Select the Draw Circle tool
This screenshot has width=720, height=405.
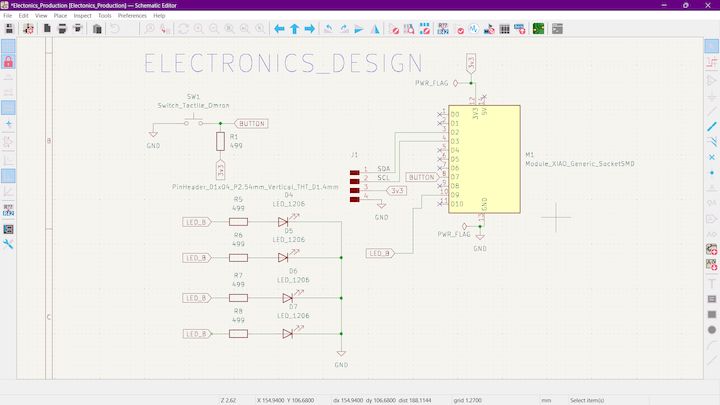click(712, 330)
